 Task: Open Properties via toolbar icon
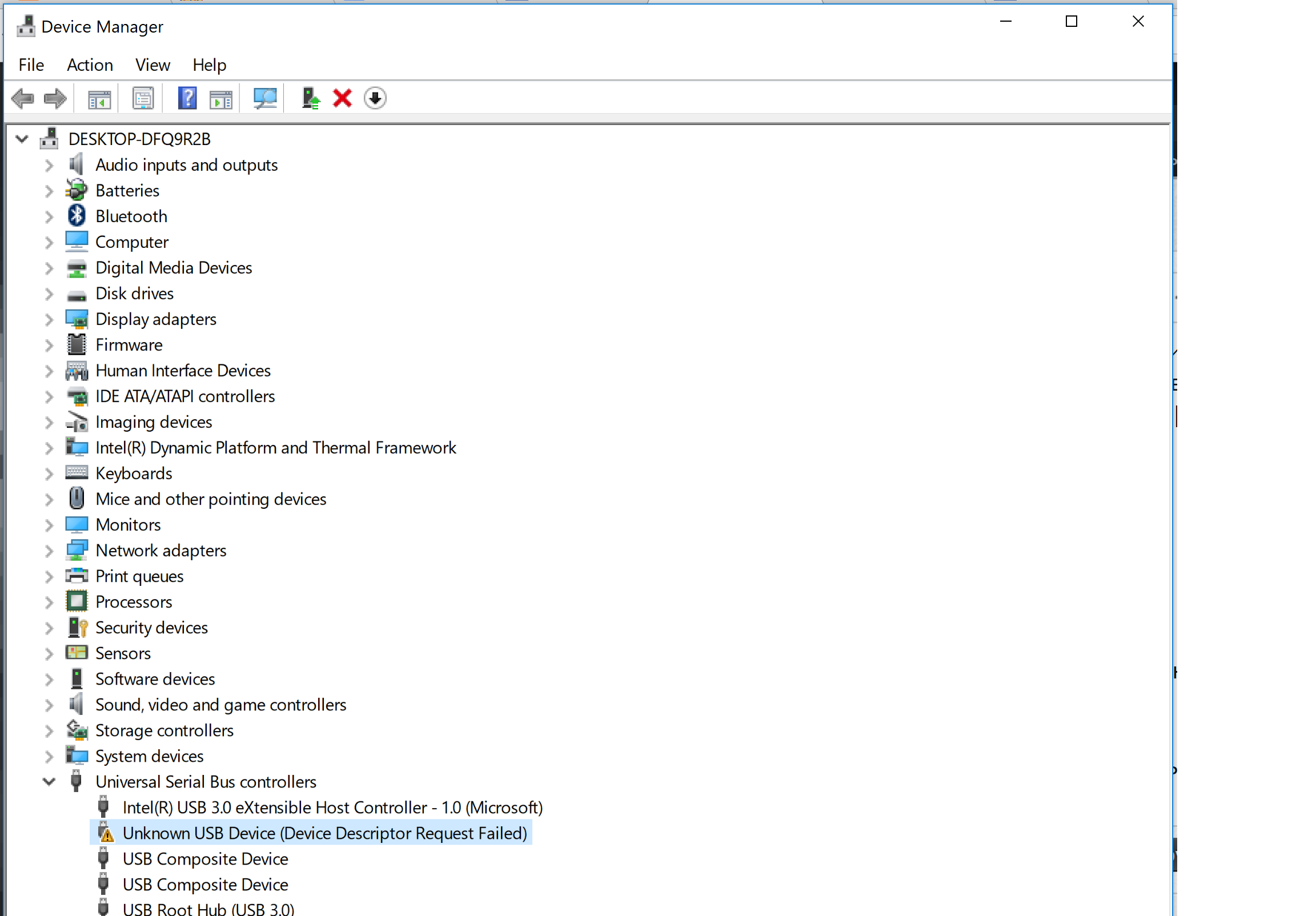[143, 99]
